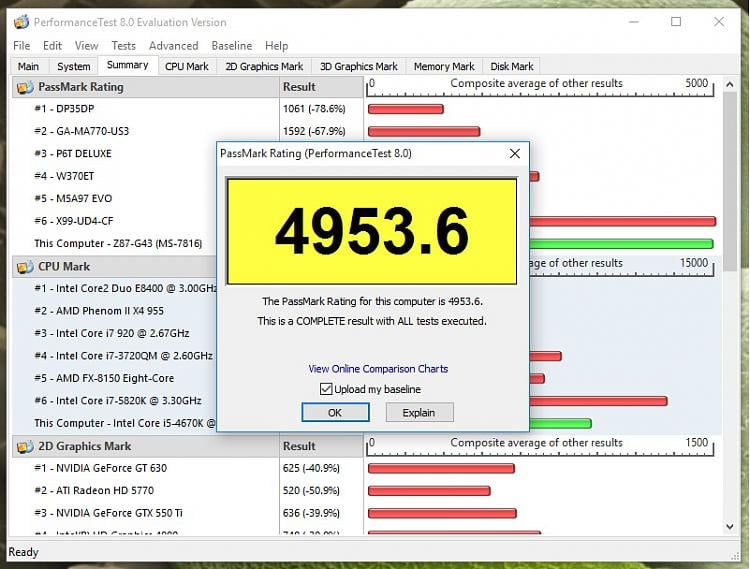Viewport: 750px width, 569px height.
Task: Click the PassMark Rating Result column header
Action: pyautogui.click(x=321, y=88)
